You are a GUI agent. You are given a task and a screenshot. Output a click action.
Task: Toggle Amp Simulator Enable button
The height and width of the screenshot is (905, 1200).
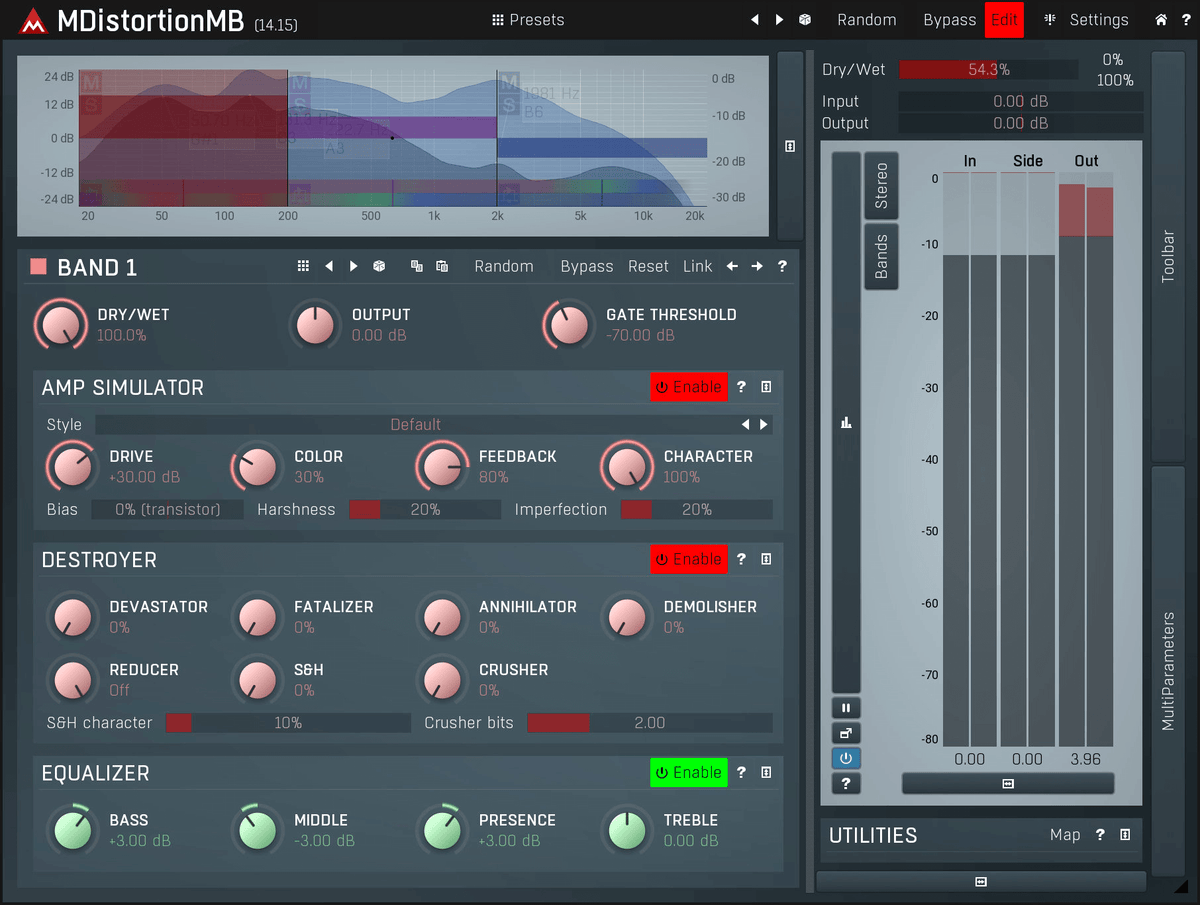click(688, 387)
